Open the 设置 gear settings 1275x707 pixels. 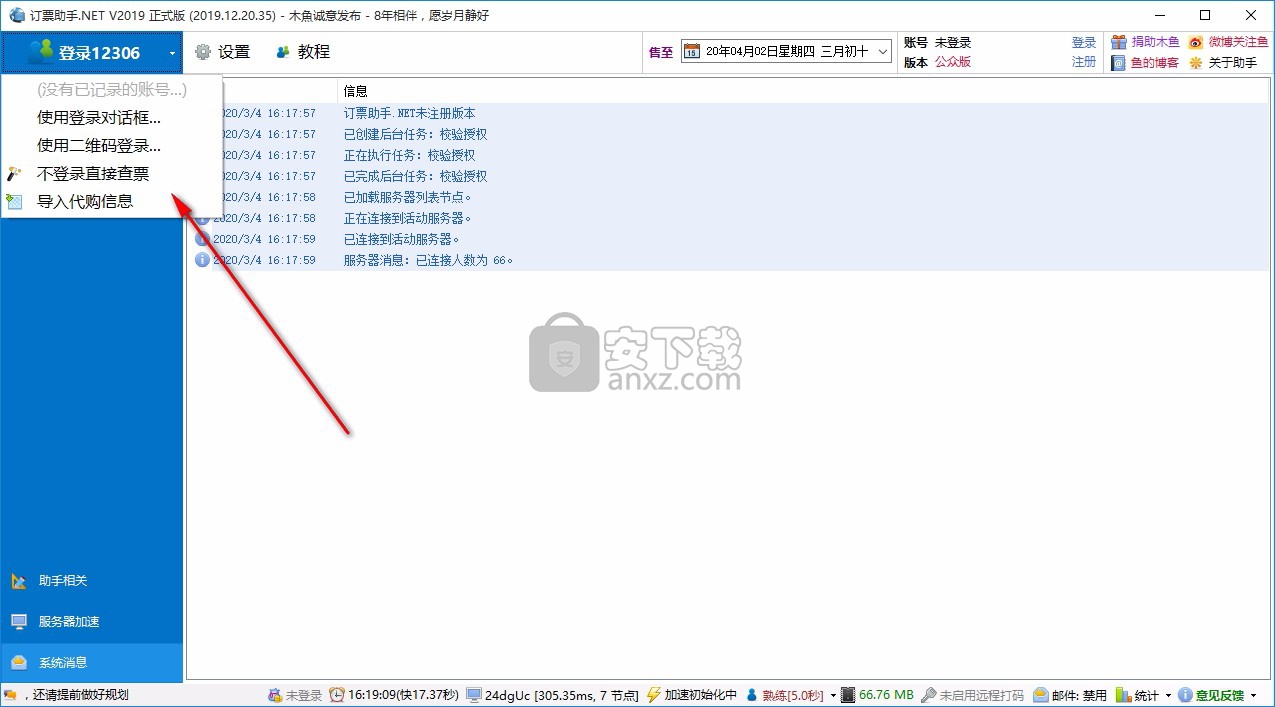tap(222, 52)
